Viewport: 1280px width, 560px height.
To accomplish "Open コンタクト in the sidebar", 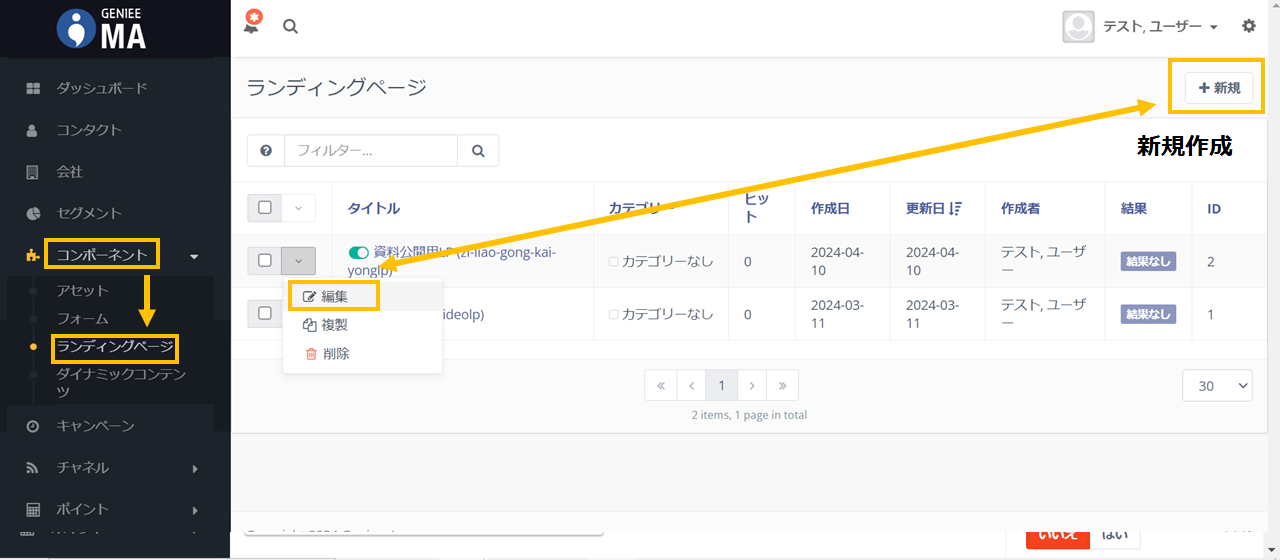I will click(89, 130).
